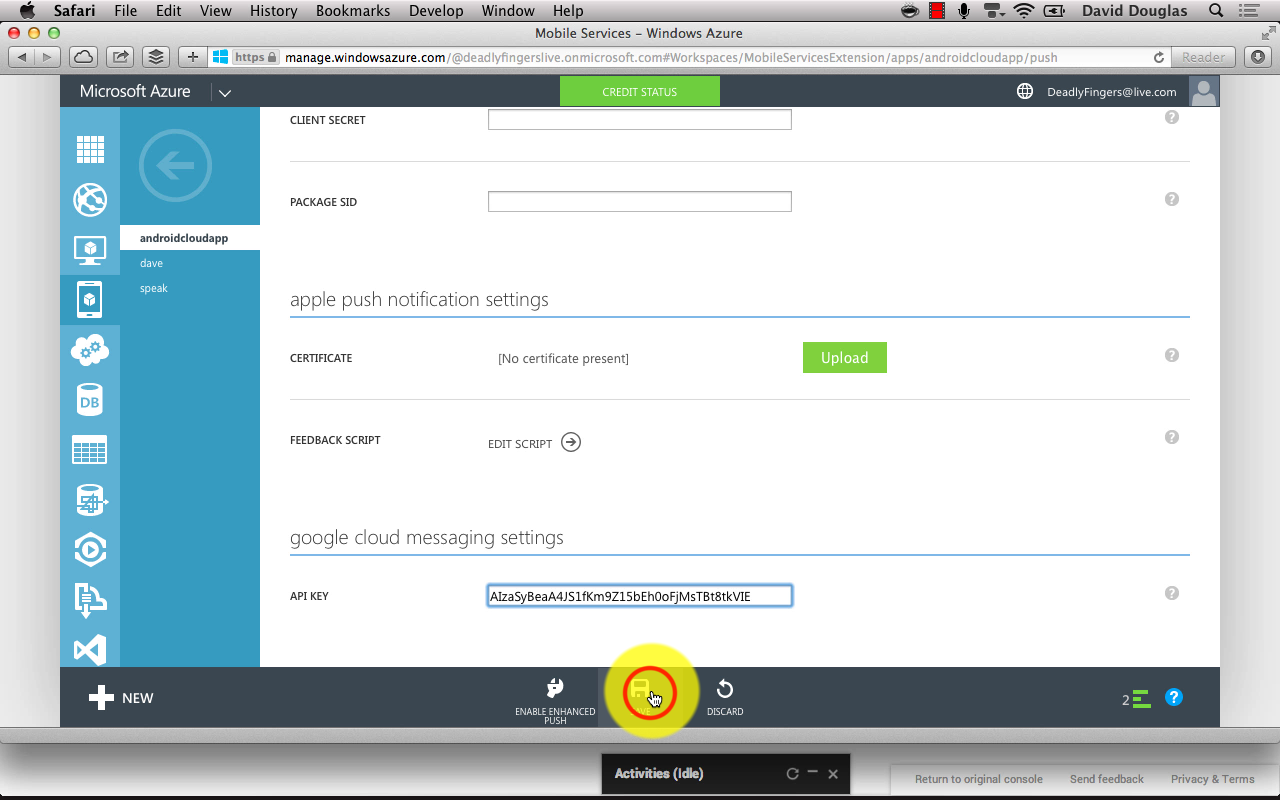This screenshot has height=800, width=1280.
Task: Click the Reader button in Safari
Action: [x=1203, y=57]
